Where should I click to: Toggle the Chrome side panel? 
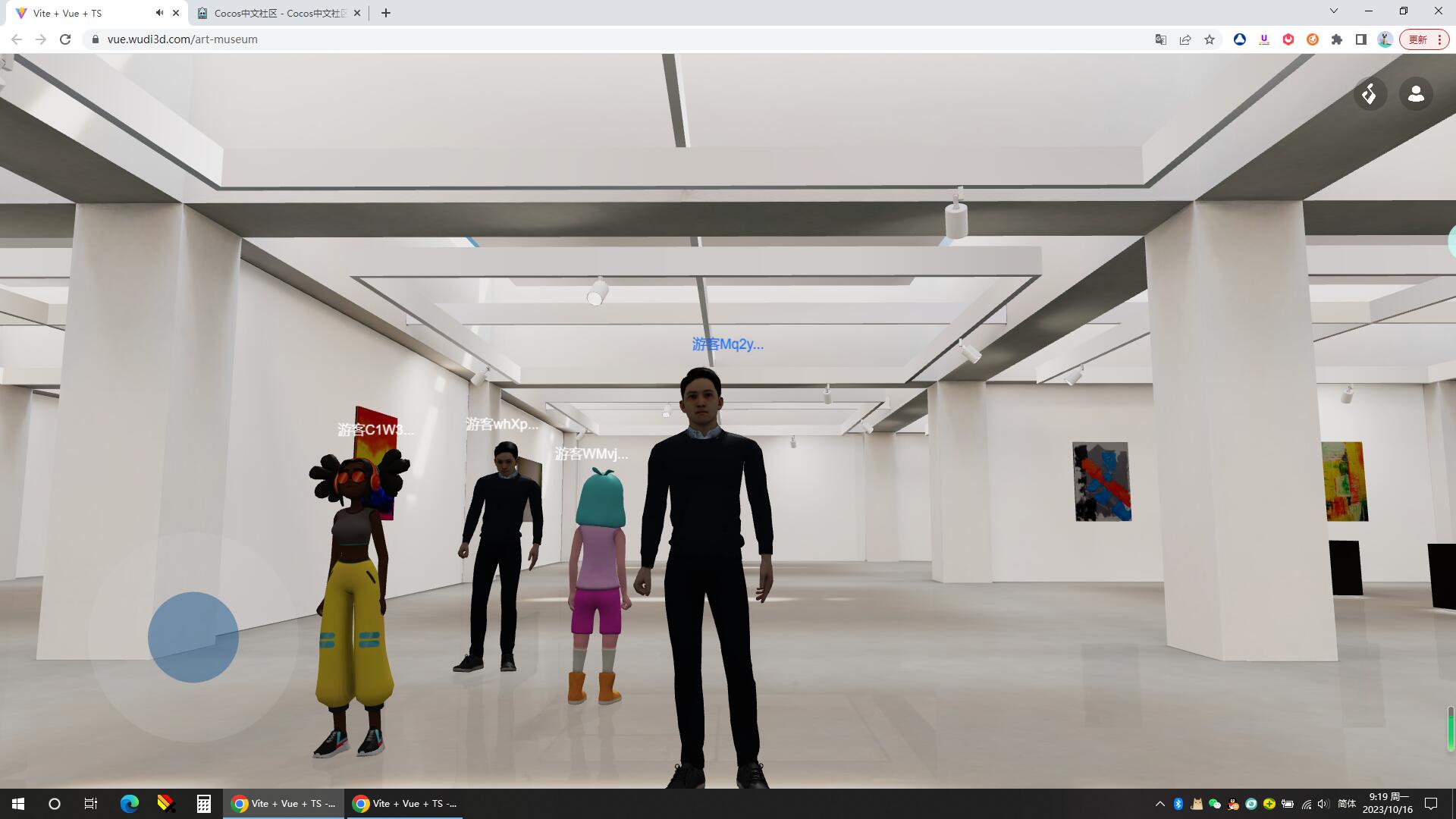(x=1361, y=39)
